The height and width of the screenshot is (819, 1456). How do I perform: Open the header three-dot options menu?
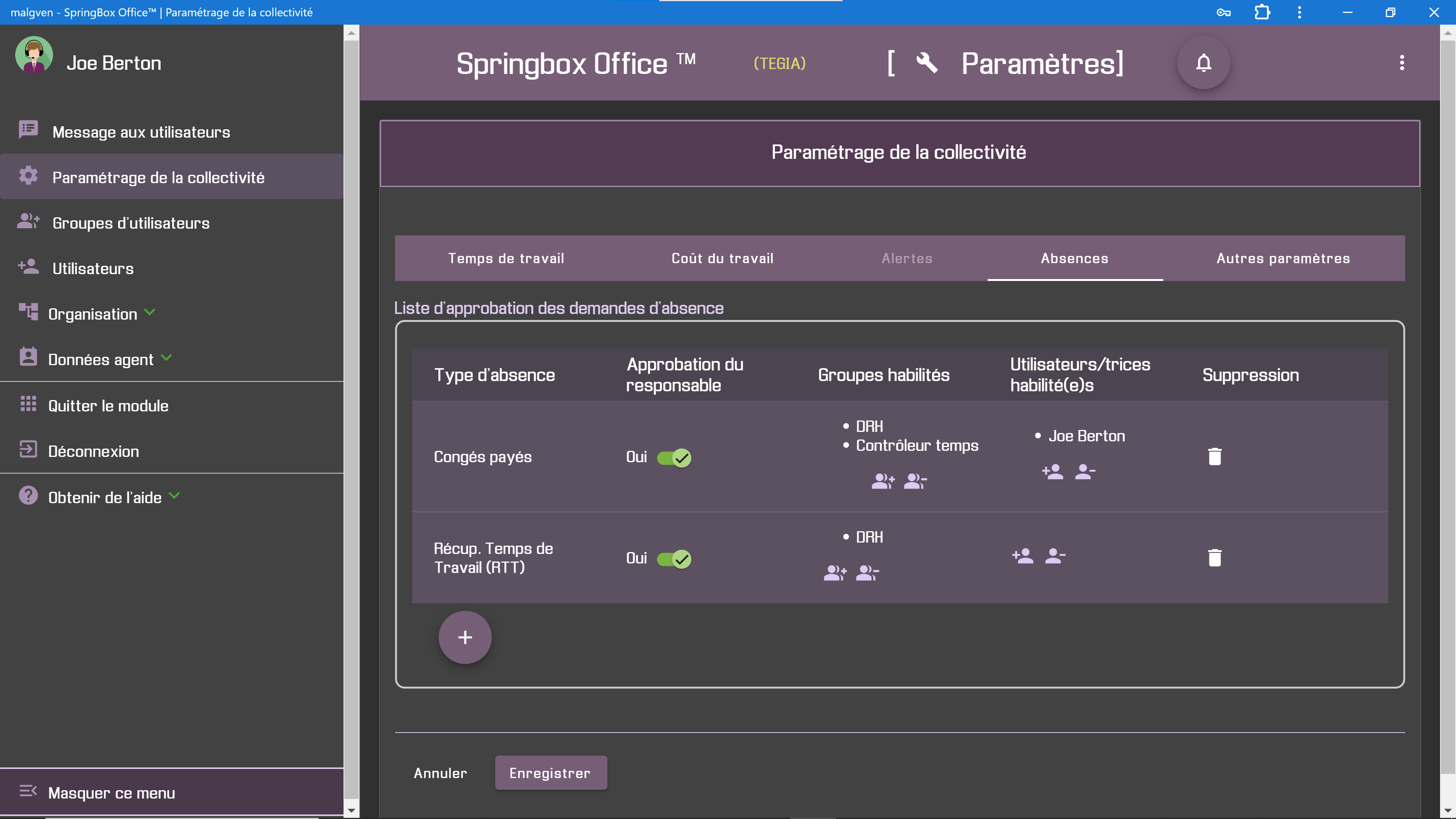coord(1402,63)
